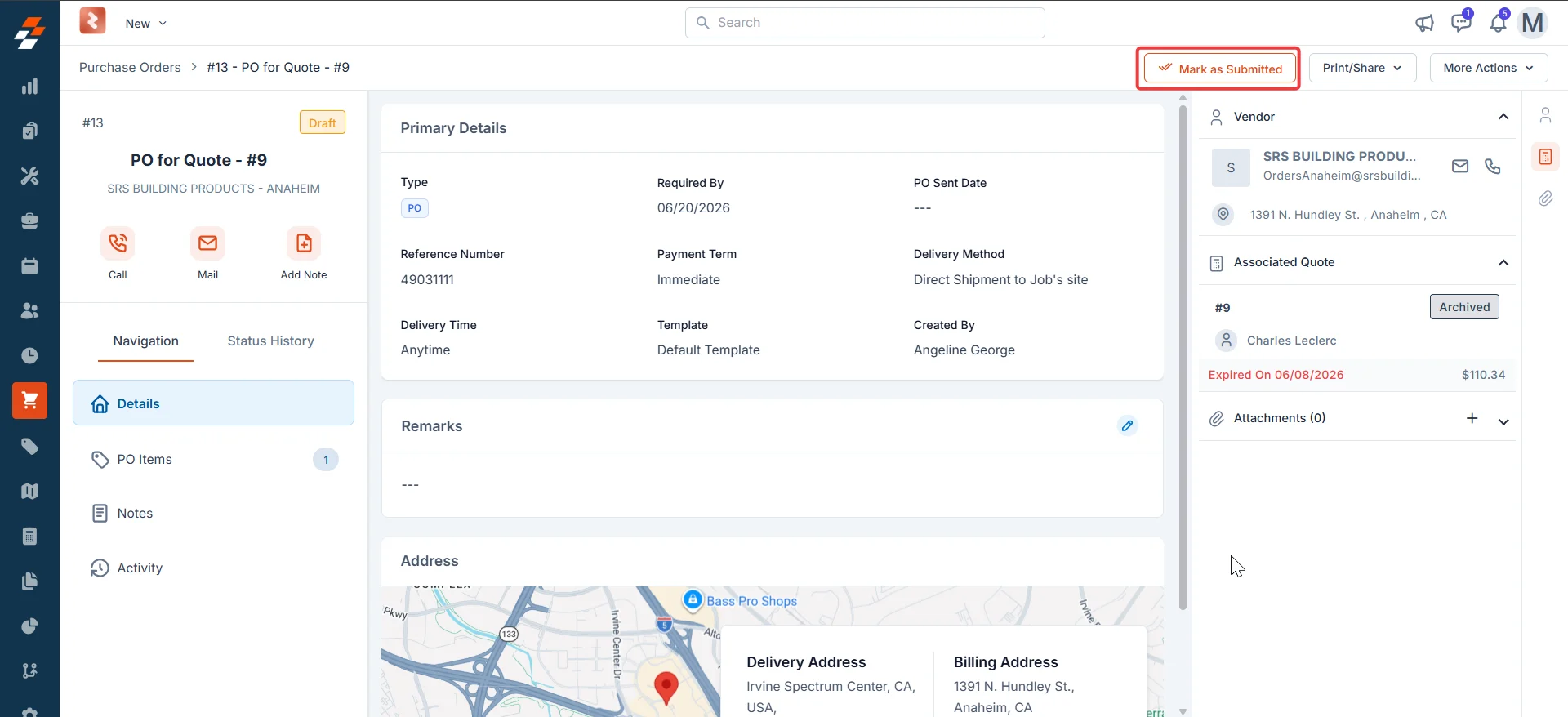Open the pie chart reports sidebar icon

tap(29, 626)
